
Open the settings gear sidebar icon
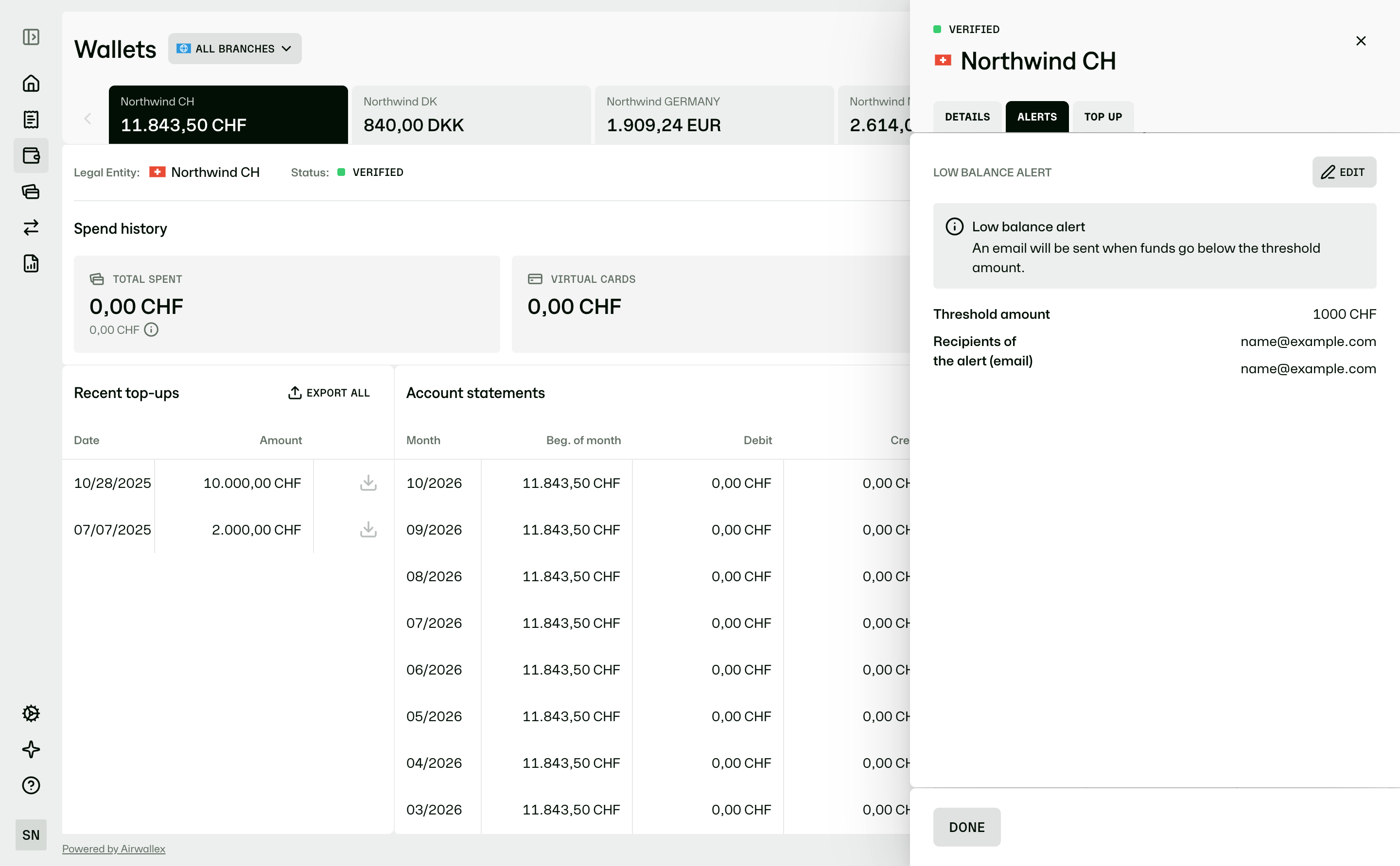tap(31, 713)
